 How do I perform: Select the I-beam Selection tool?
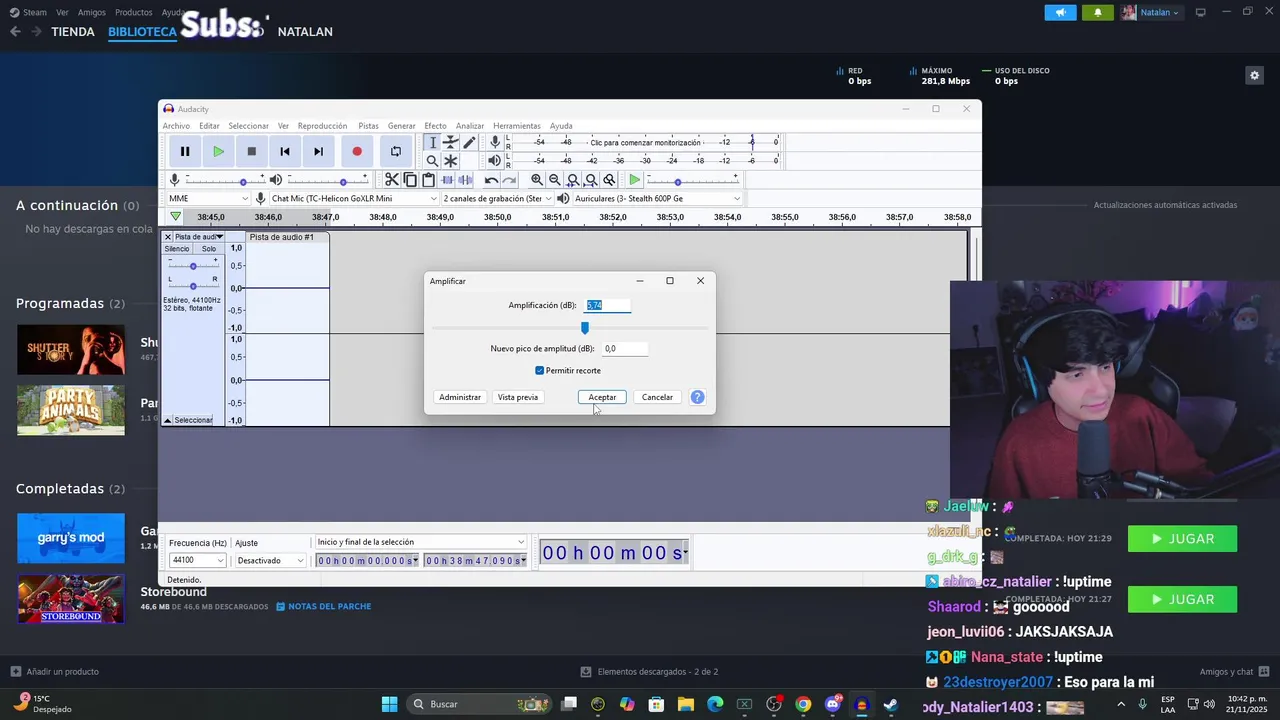point(432,143)
